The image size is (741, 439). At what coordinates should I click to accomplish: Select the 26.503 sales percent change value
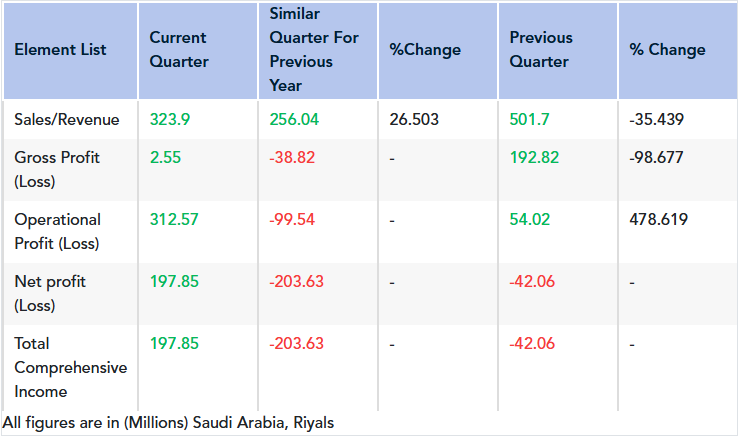(414, 120)
